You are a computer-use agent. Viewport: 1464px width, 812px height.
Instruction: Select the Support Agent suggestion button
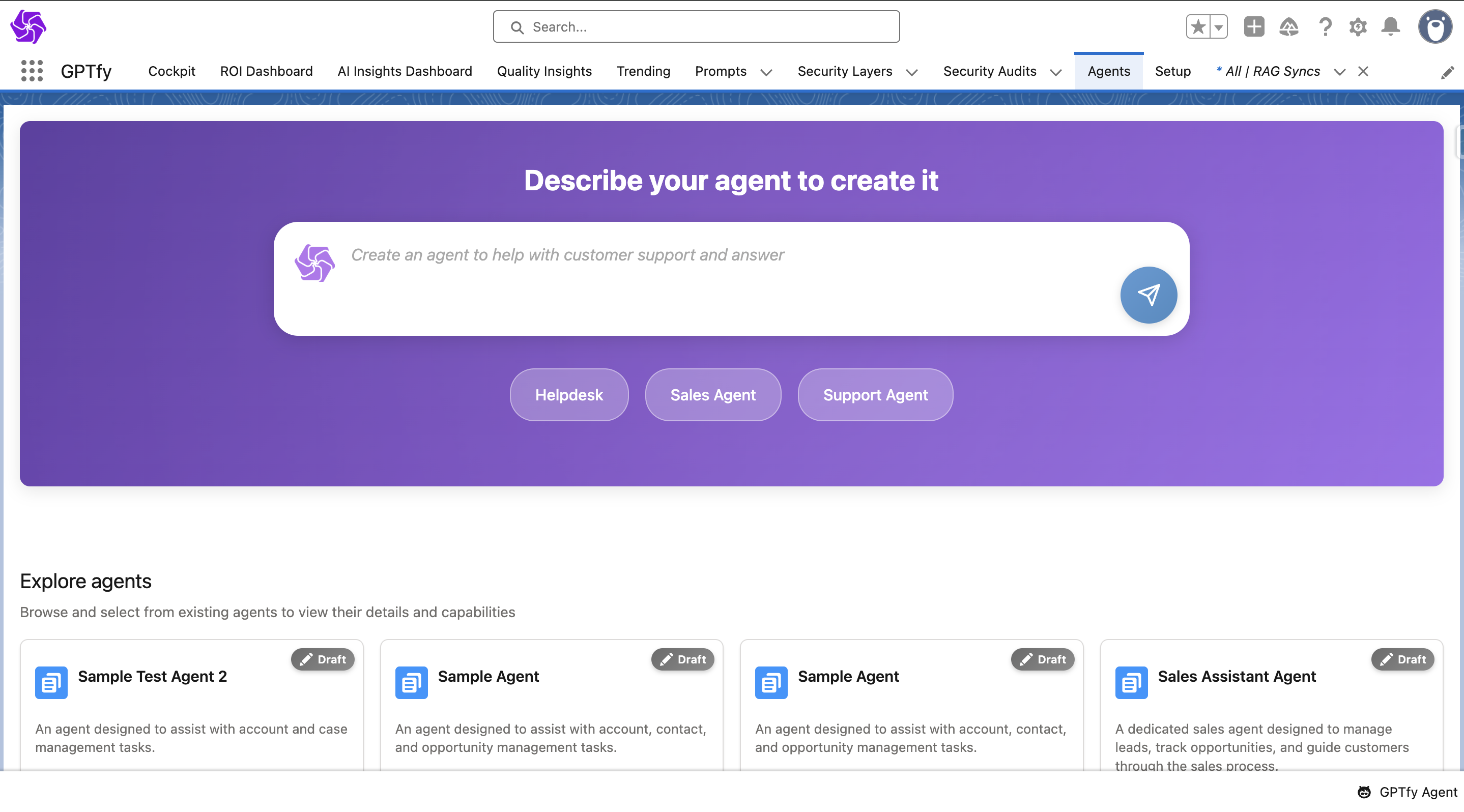(x=875, y=394)
